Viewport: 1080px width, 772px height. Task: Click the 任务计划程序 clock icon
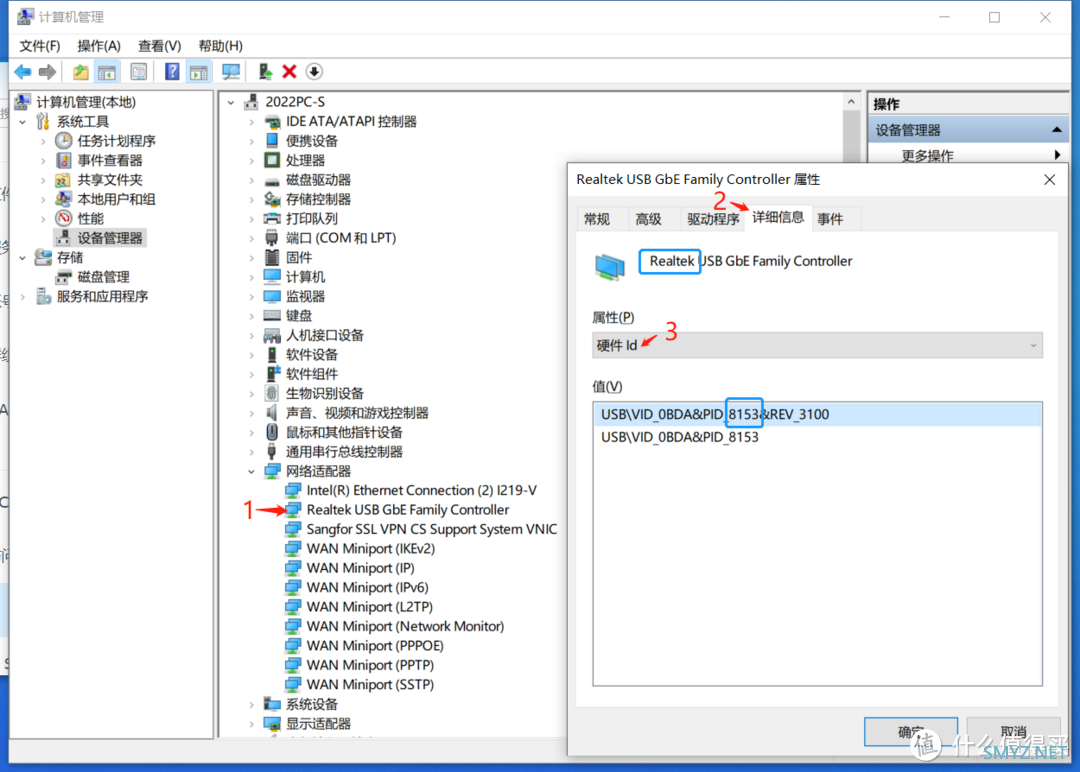pos(63,141)
